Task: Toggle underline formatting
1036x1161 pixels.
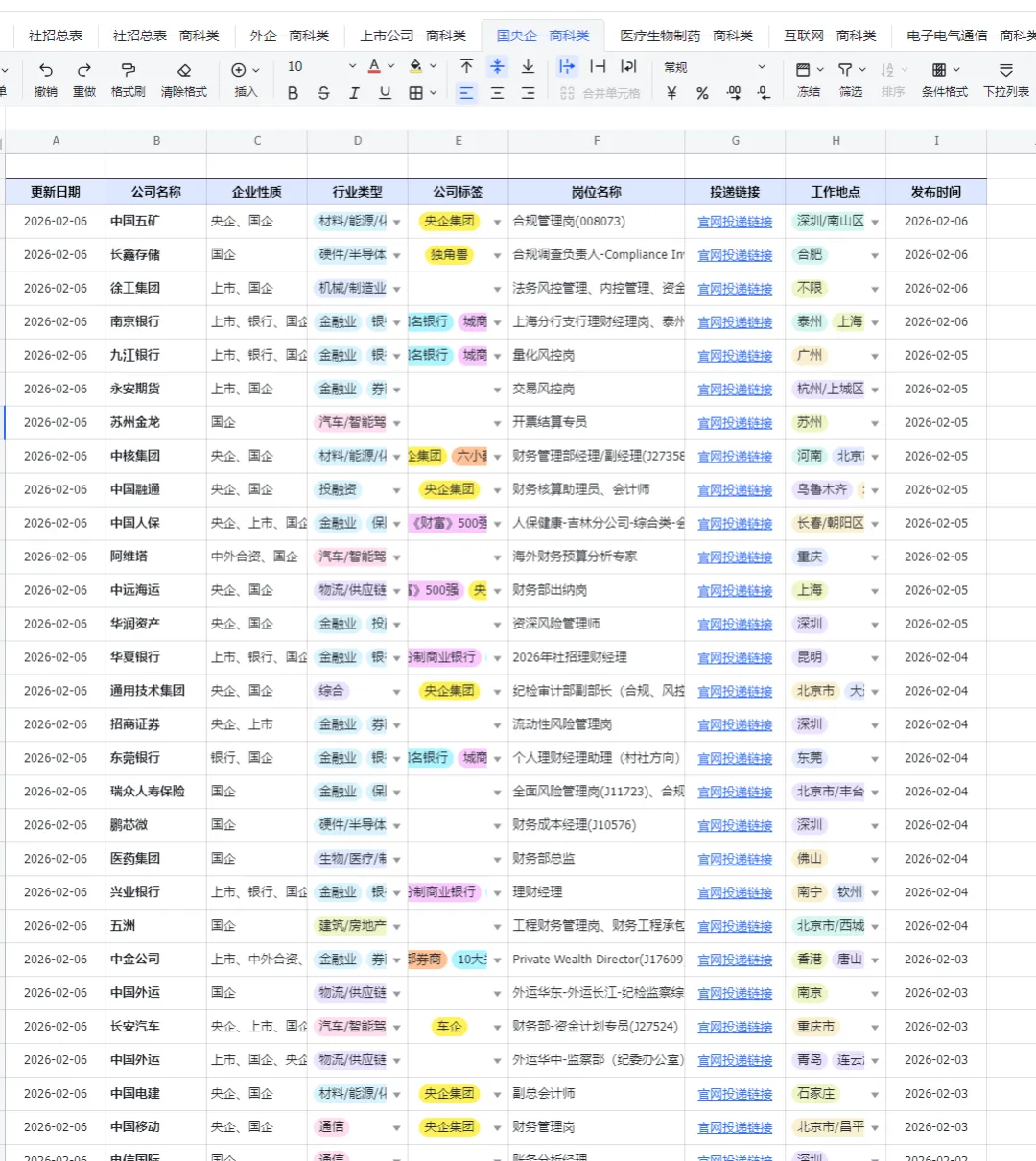Action: pos(385,93)
